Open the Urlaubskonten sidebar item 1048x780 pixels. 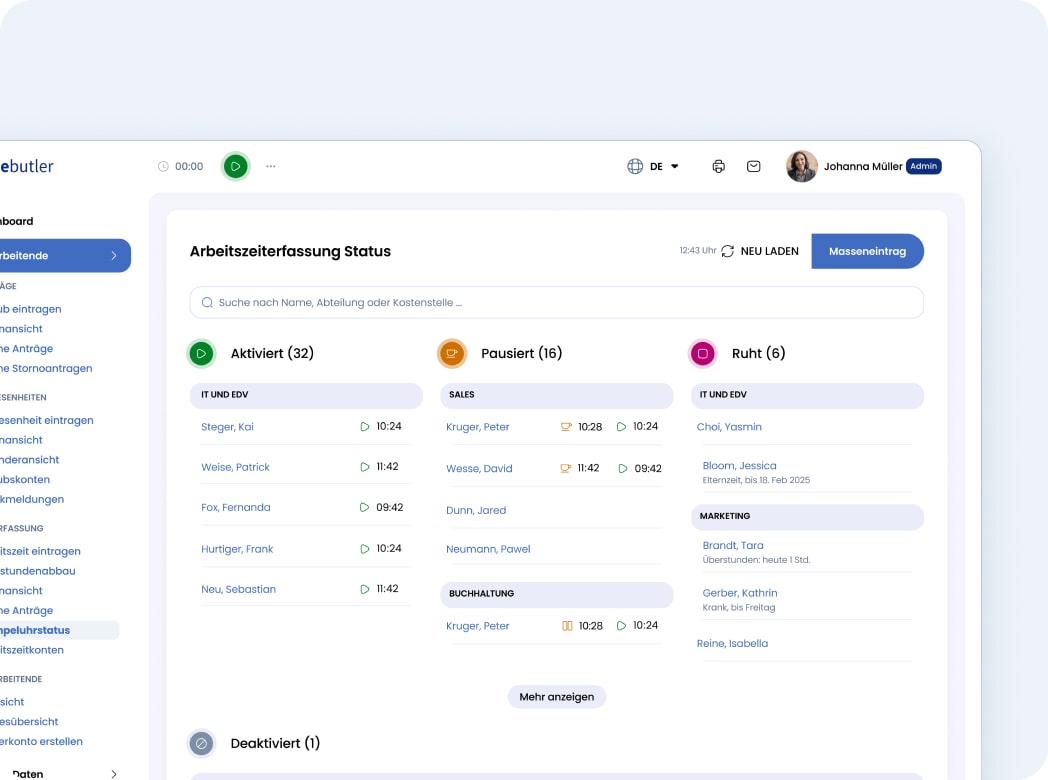tap(25, 479)
